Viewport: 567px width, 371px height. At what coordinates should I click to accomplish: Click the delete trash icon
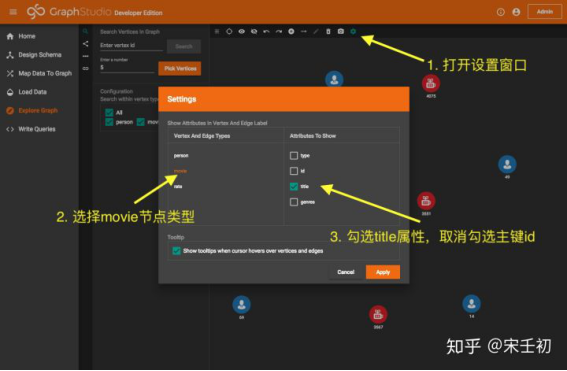(x=328, y=31)
